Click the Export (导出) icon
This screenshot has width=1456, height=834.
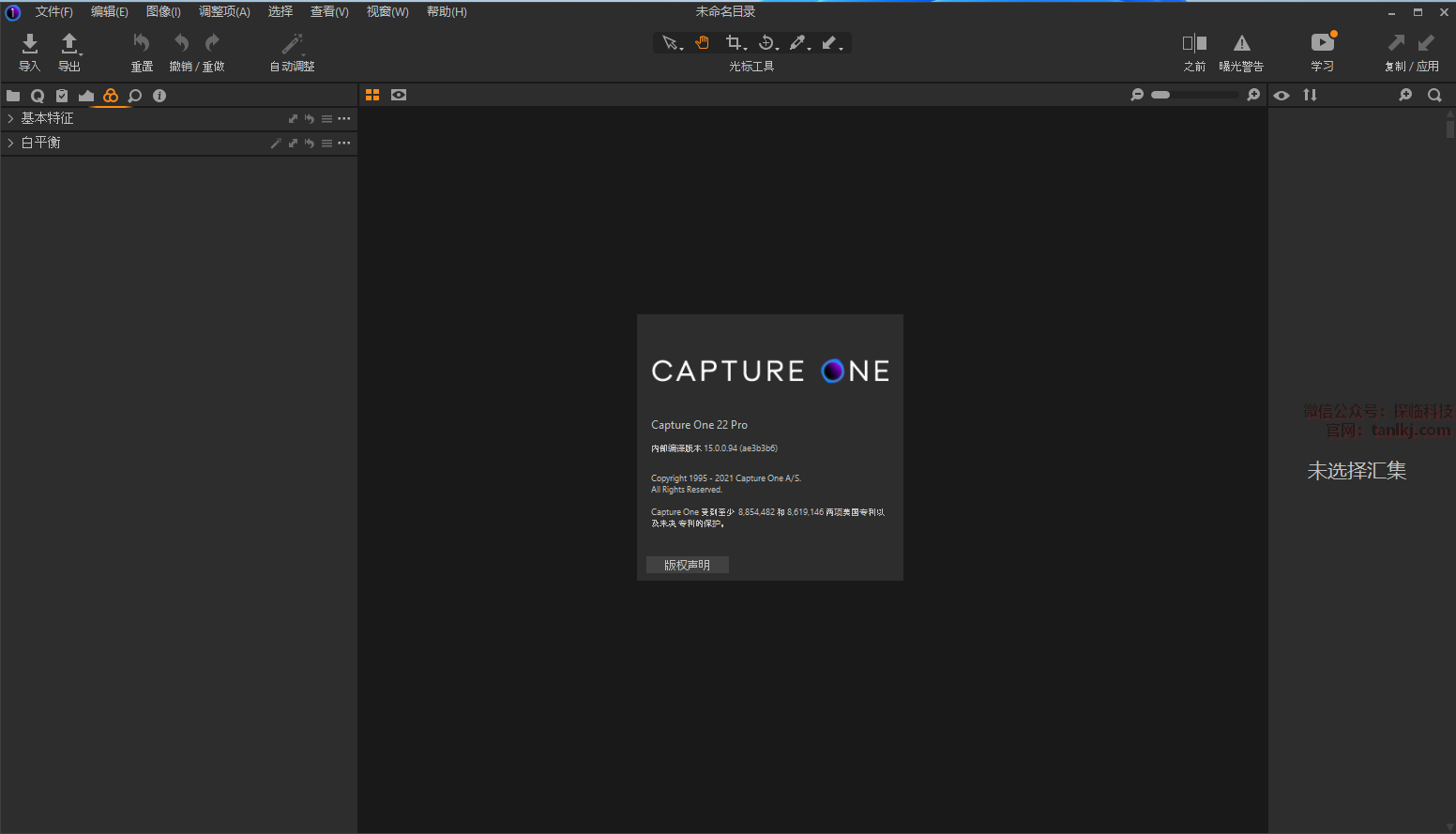69,43
